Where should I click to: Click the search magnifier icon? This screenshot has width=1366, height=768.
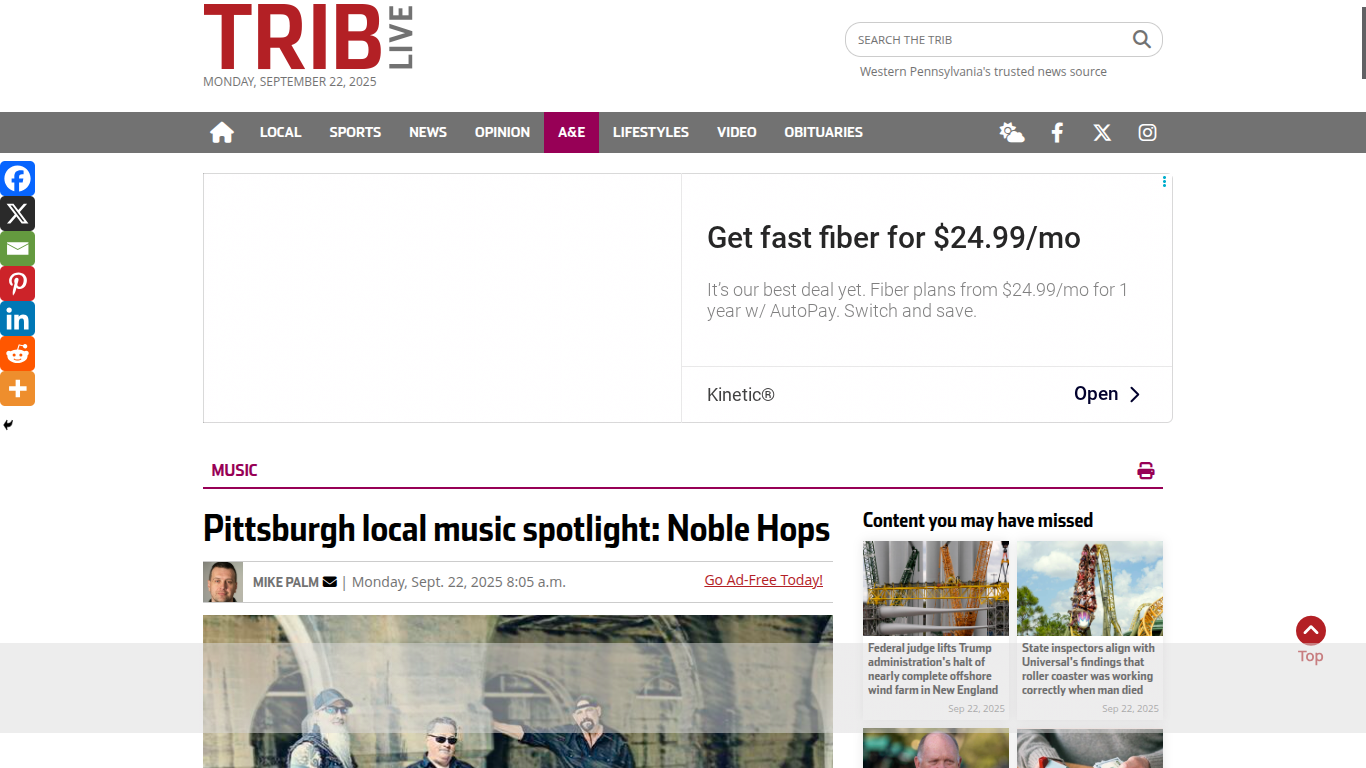pos(1142,39)
